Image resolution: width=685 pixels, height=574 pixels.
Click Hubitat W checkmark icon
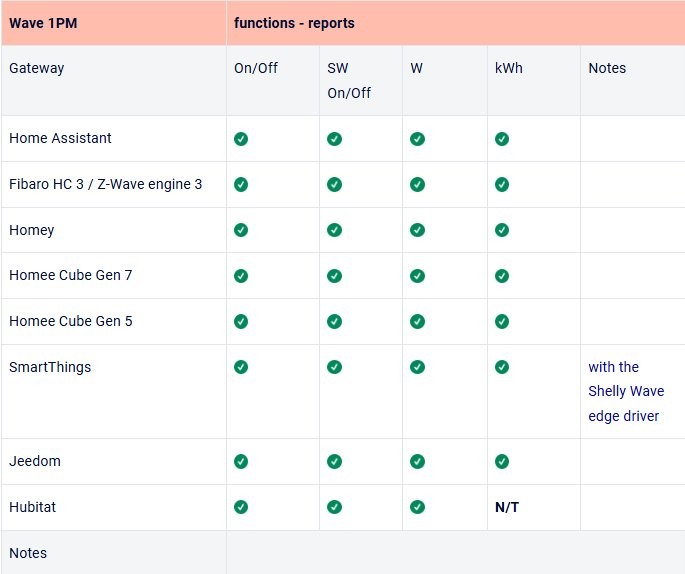pos(417,507)
